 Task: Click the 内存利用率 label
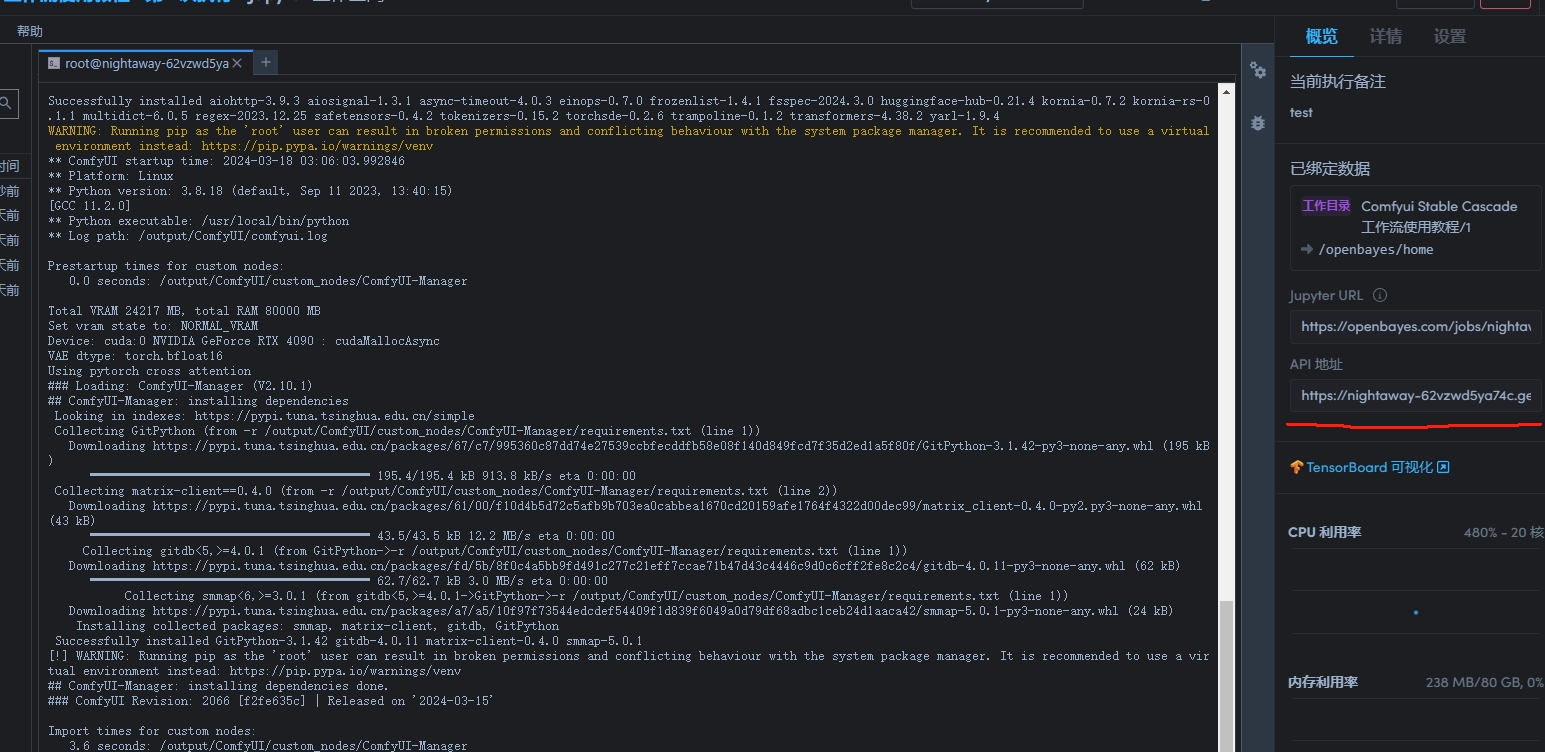pyautogui.click(x=1323, y=682)
